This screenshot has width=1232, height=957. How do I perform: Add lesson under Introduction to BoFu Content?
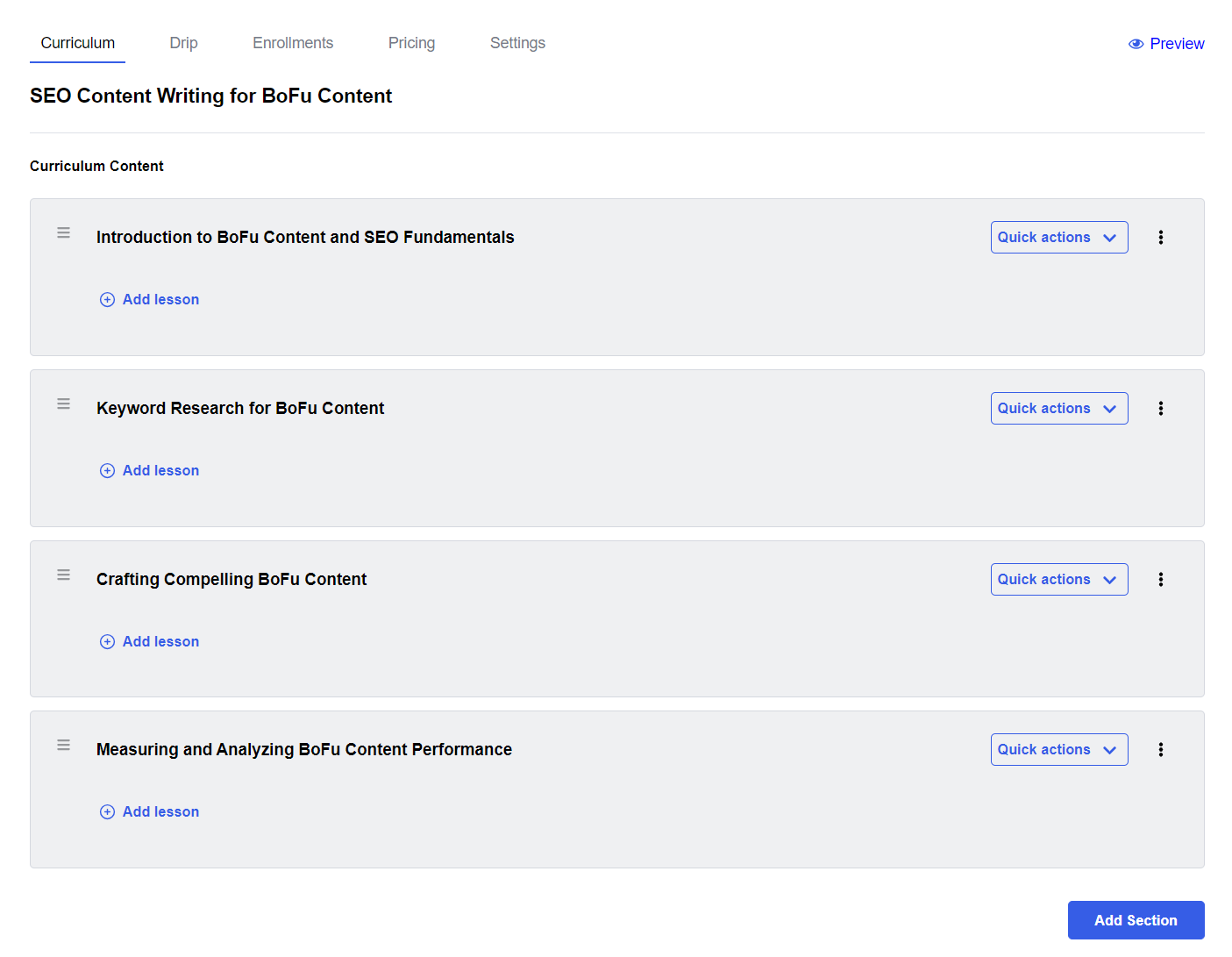pos(150,300)
